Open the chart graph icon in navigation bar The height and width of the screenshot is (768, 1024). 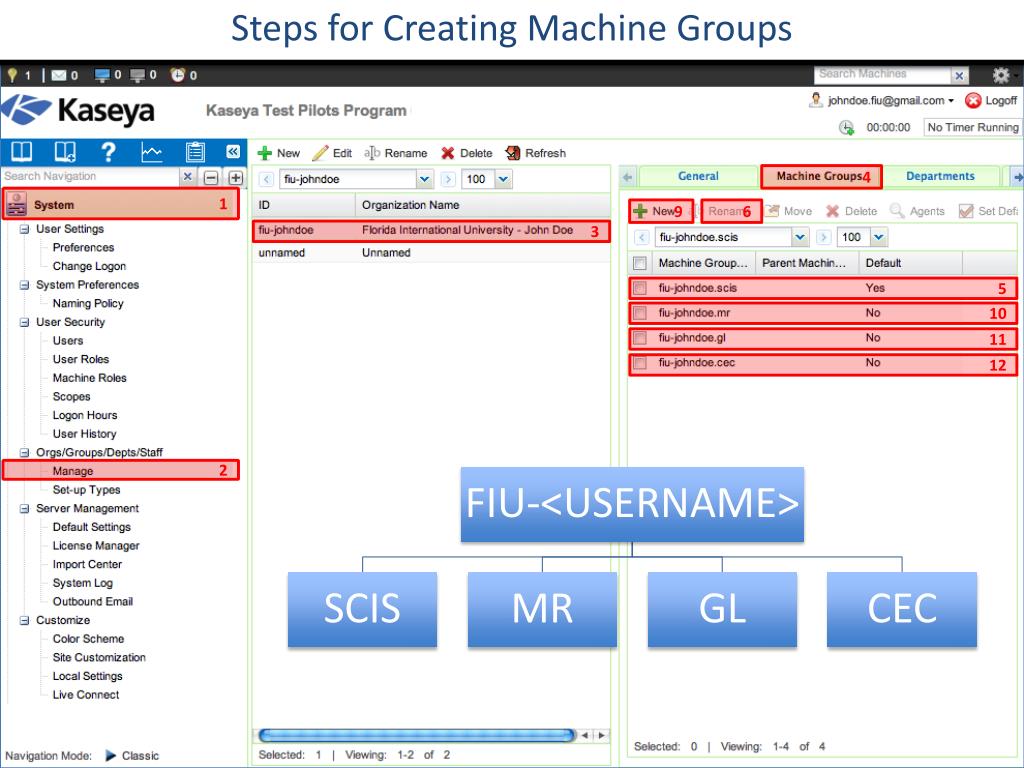click(151, 152)
